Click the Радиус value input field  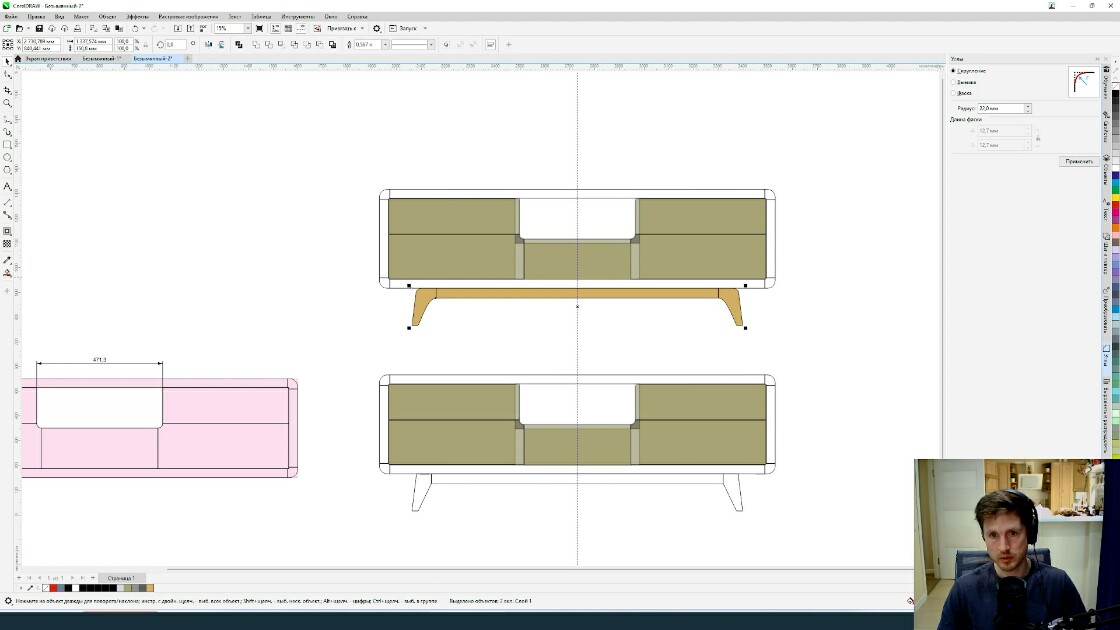(1001, 108)
